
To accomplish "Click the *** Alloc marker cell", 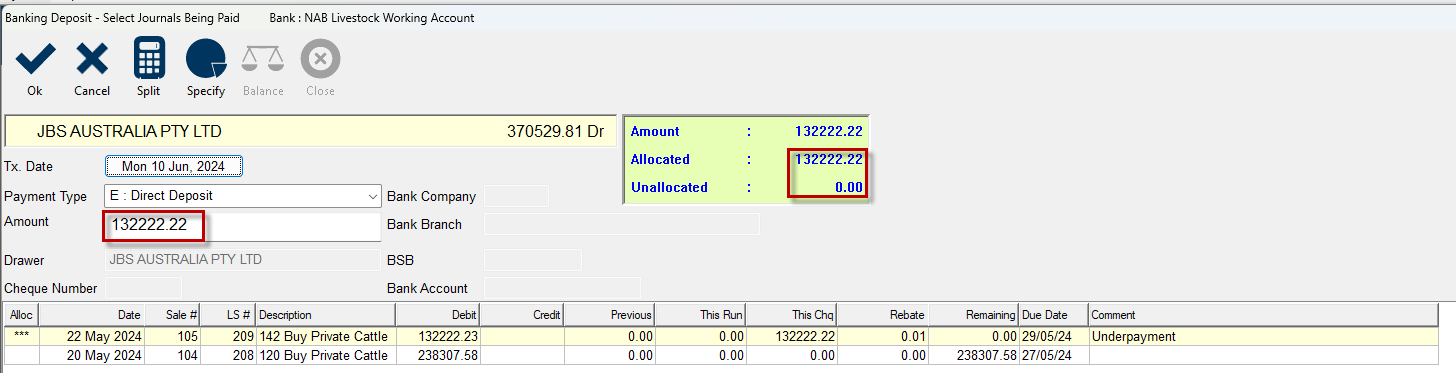I will pos(20,337).
